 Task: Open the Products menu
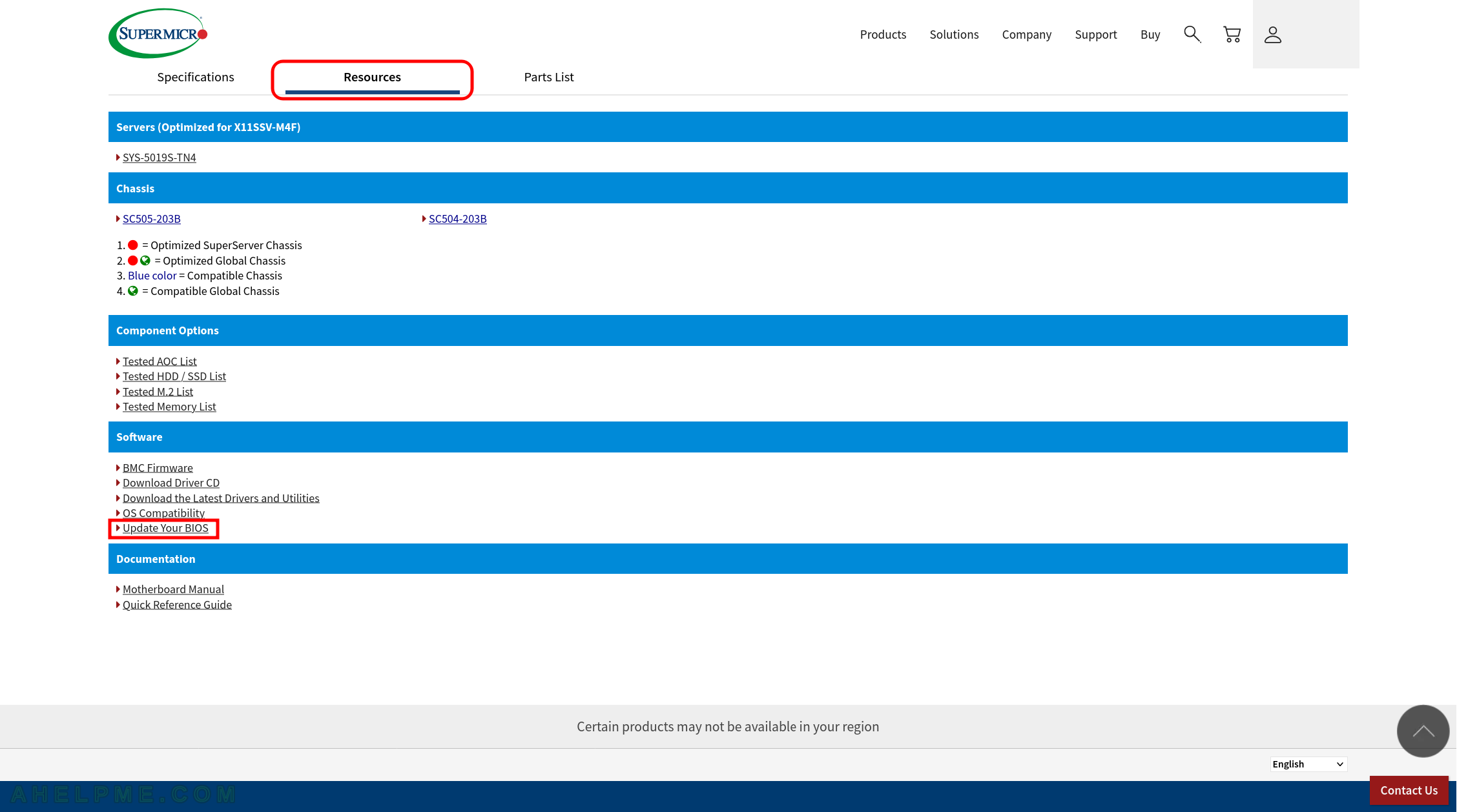pos(882,34)
